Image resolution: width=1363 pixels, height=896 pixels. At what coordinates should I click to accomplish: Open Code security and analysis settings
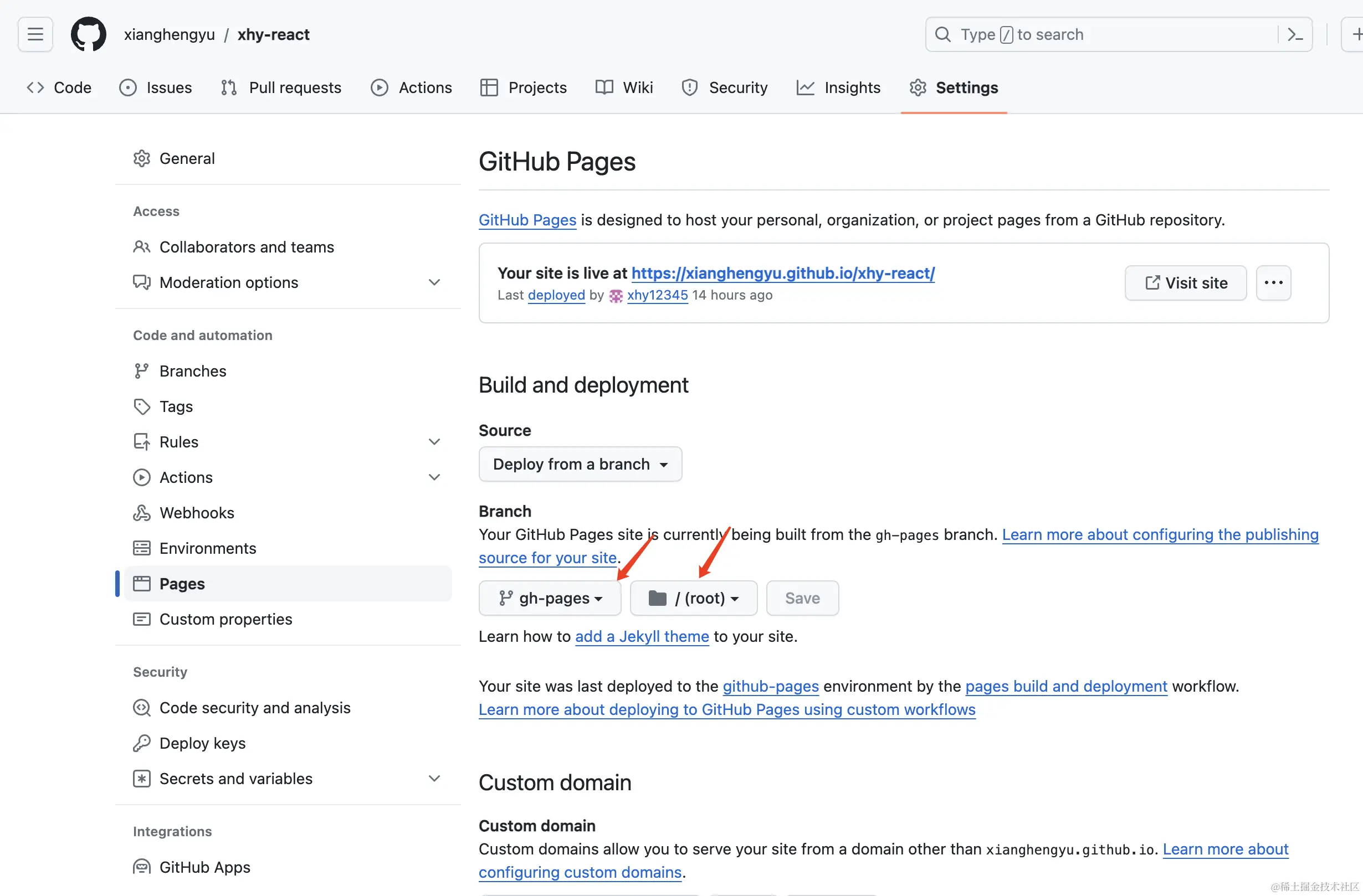[x=254, y=708]
